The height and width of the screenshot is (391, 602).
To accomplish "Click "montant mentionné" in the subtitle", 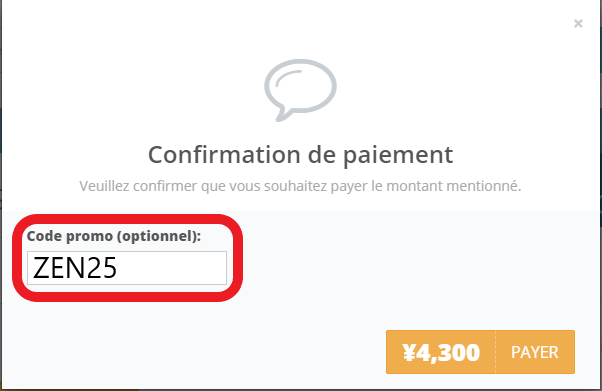I will (x=453, y=186).
